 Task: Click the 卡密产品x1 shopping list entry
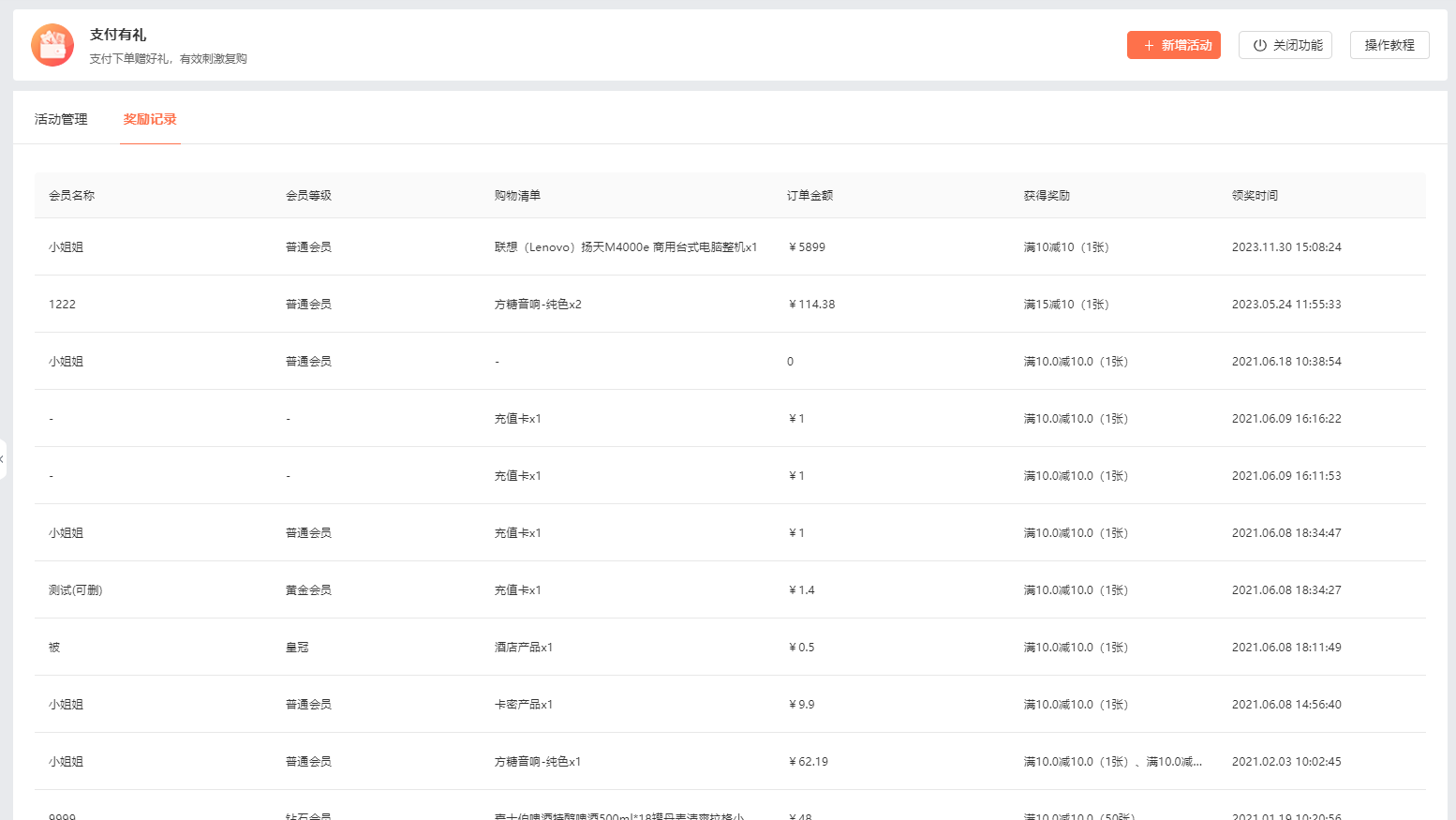(523, 705)
